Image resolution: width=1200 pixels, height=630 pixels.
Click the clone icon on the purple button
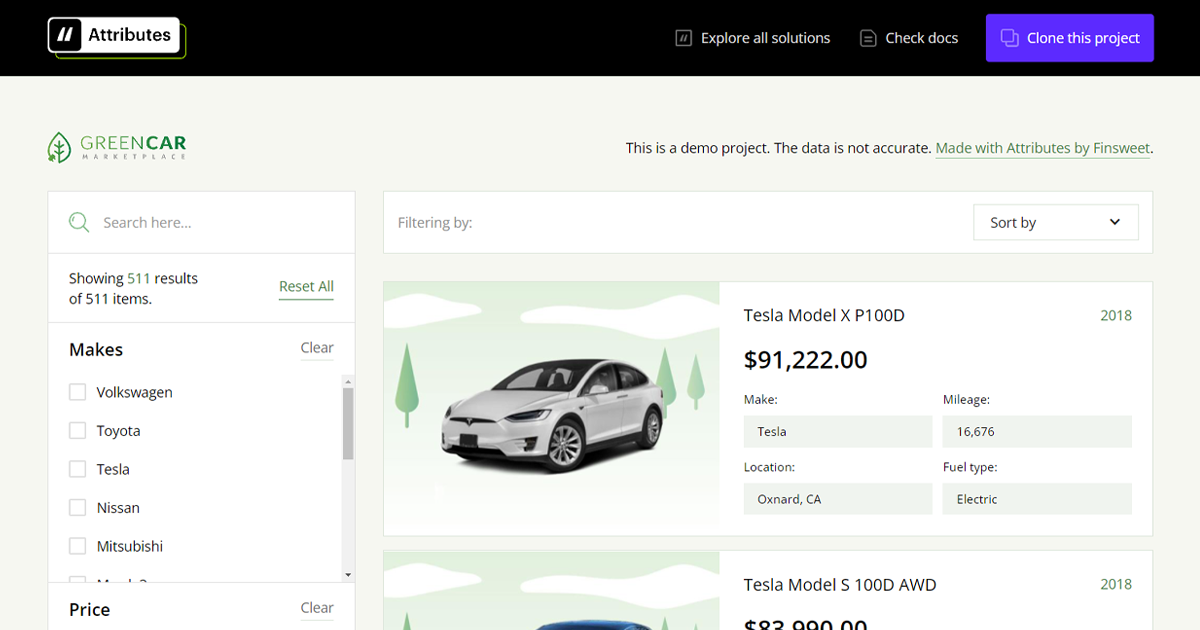(1009, 38)
